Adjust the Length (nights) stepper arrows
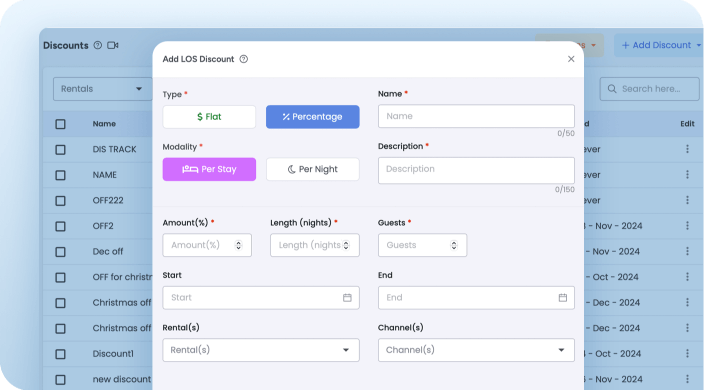The width and height of the screenshot is (704, 390). [x=346, y=245]
